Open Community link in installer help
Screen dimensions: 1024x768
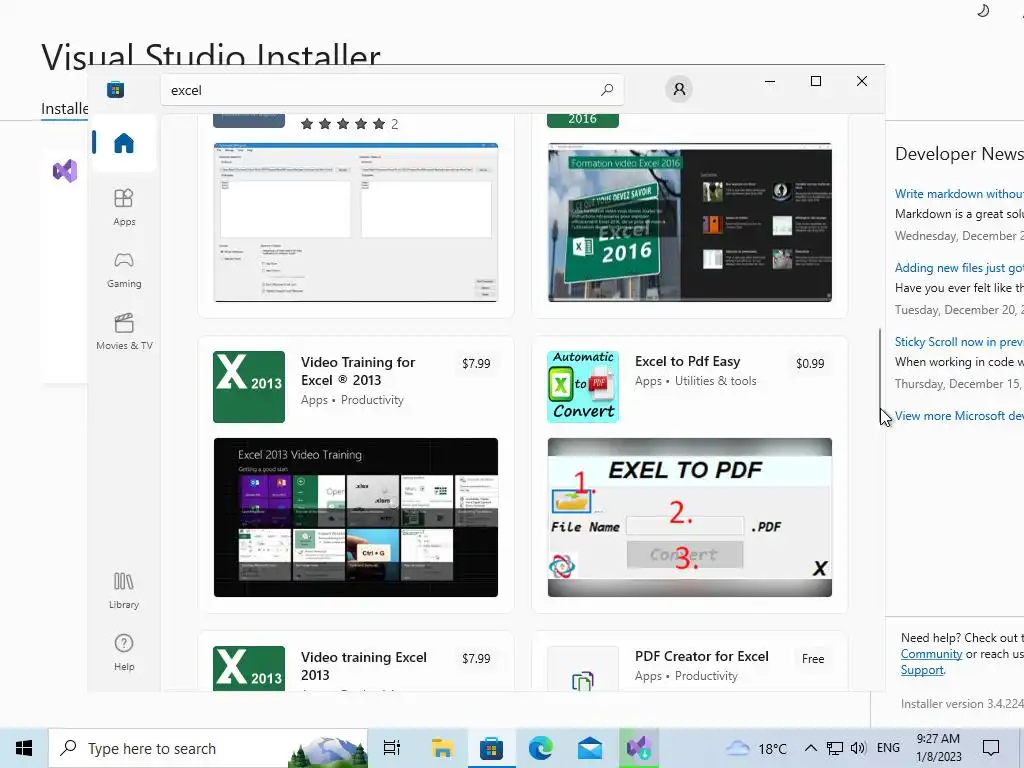tap(931, 654)
